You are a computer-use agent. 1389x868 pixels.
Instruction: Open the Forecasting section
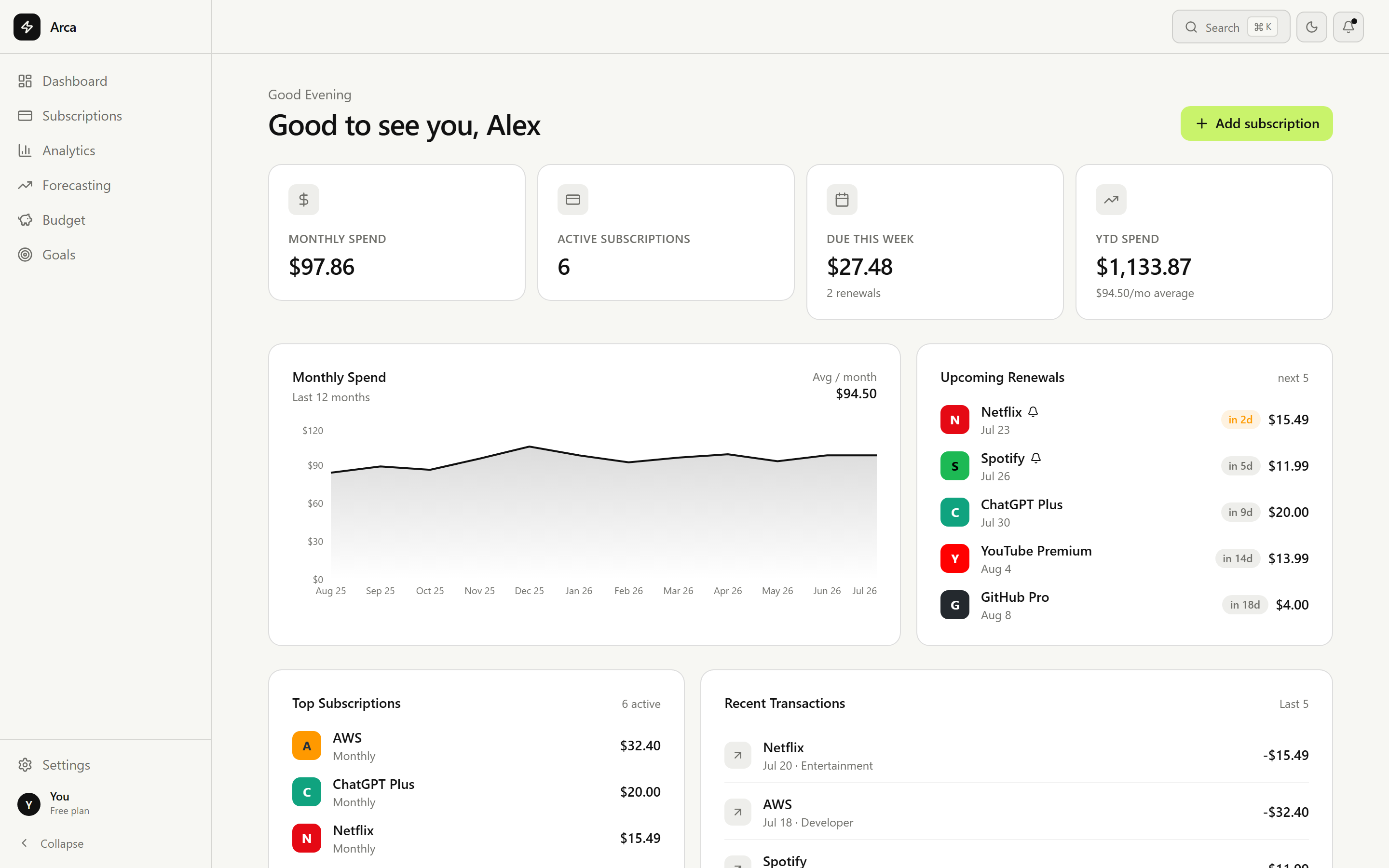[106, 186]
